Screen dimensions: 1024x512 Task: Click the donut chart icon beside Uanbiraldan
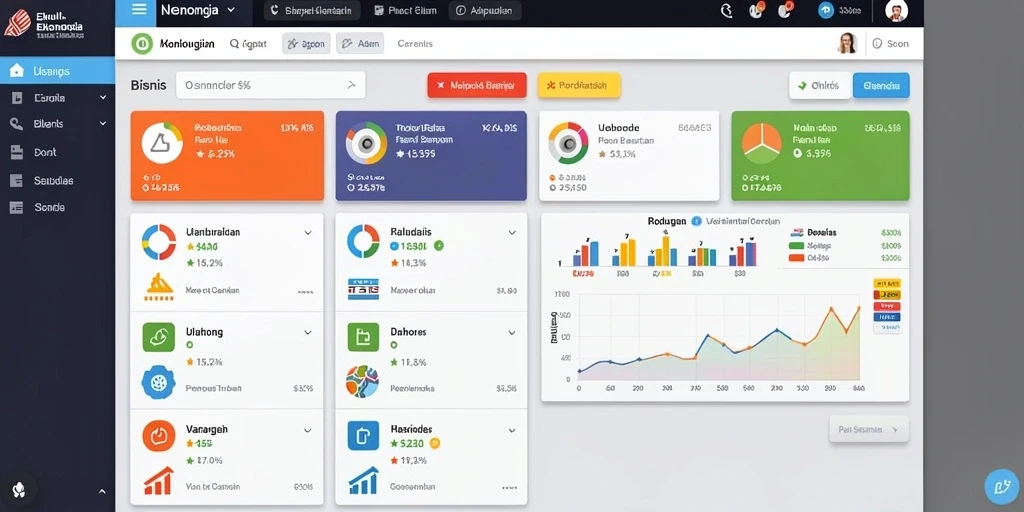[x=159, y=242]
